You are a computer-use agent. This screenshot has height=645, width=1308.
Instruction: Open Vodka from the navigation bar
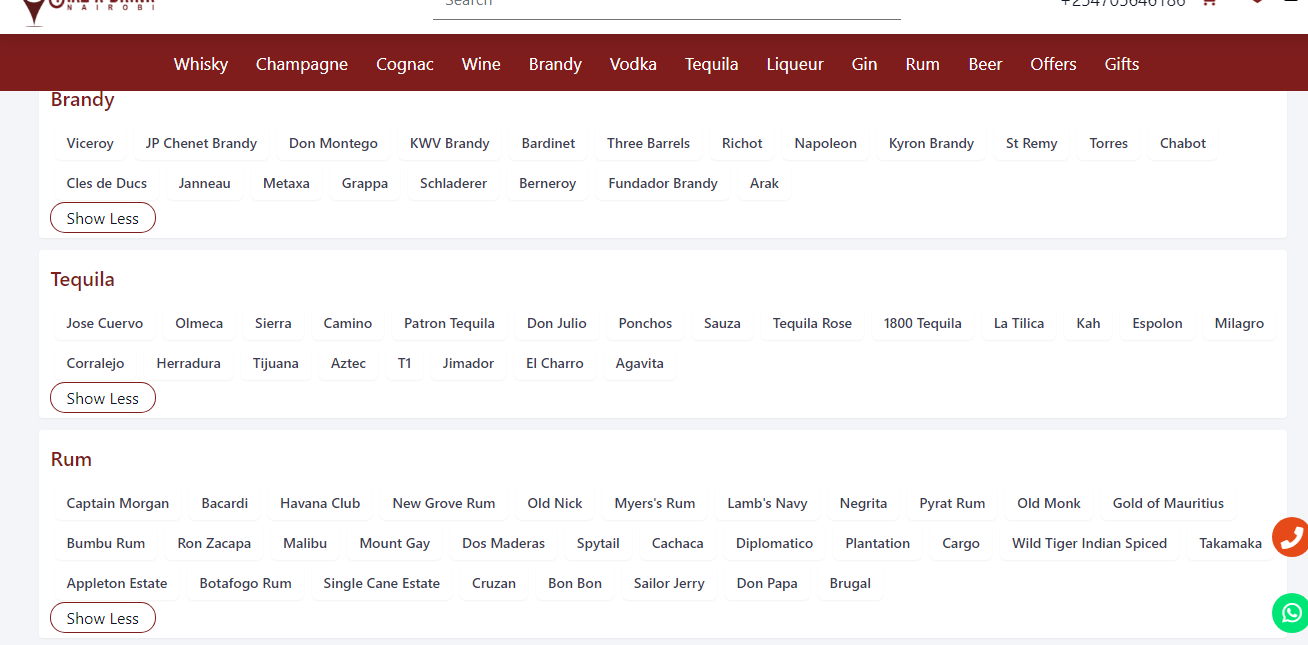click(x=633, y=64)
